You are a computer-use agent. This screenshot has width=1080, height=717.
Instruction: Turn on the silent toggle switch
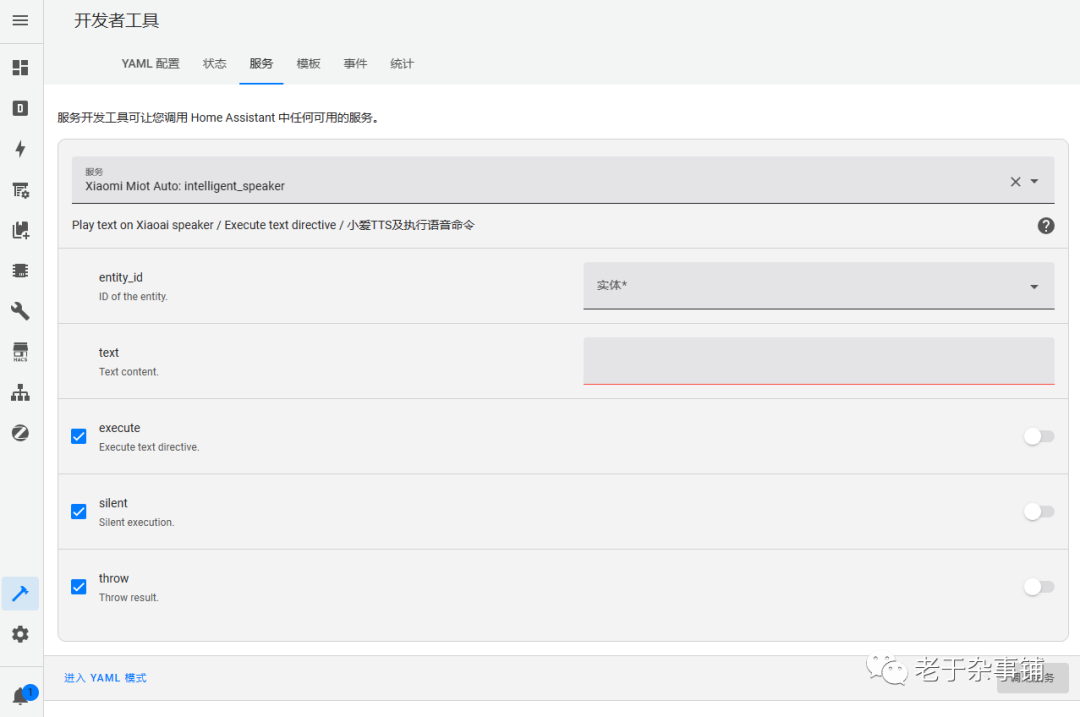point(1039,511)
